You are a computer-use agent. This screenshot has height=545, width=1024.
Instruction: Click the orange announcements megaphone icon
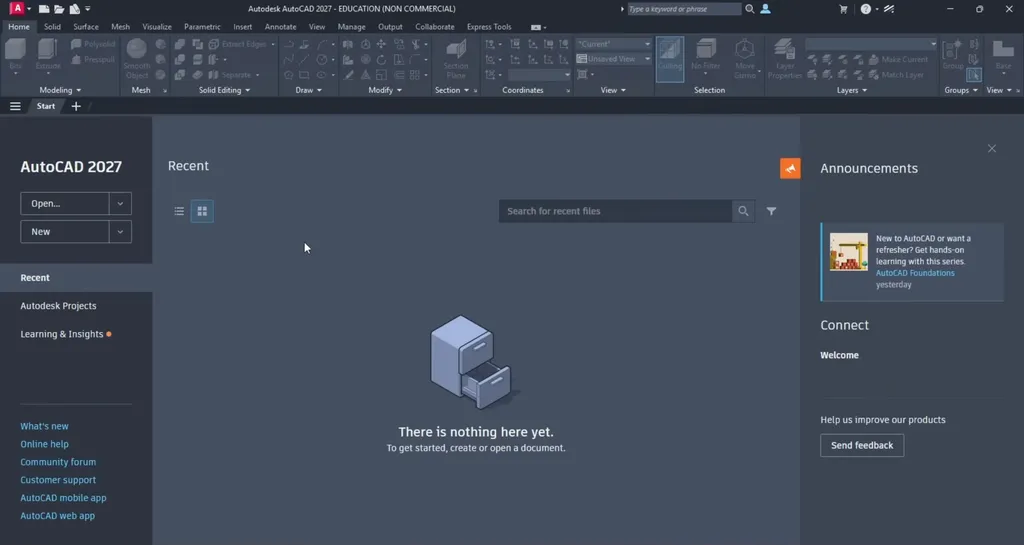pyautogui.click(x=790, y=168)
